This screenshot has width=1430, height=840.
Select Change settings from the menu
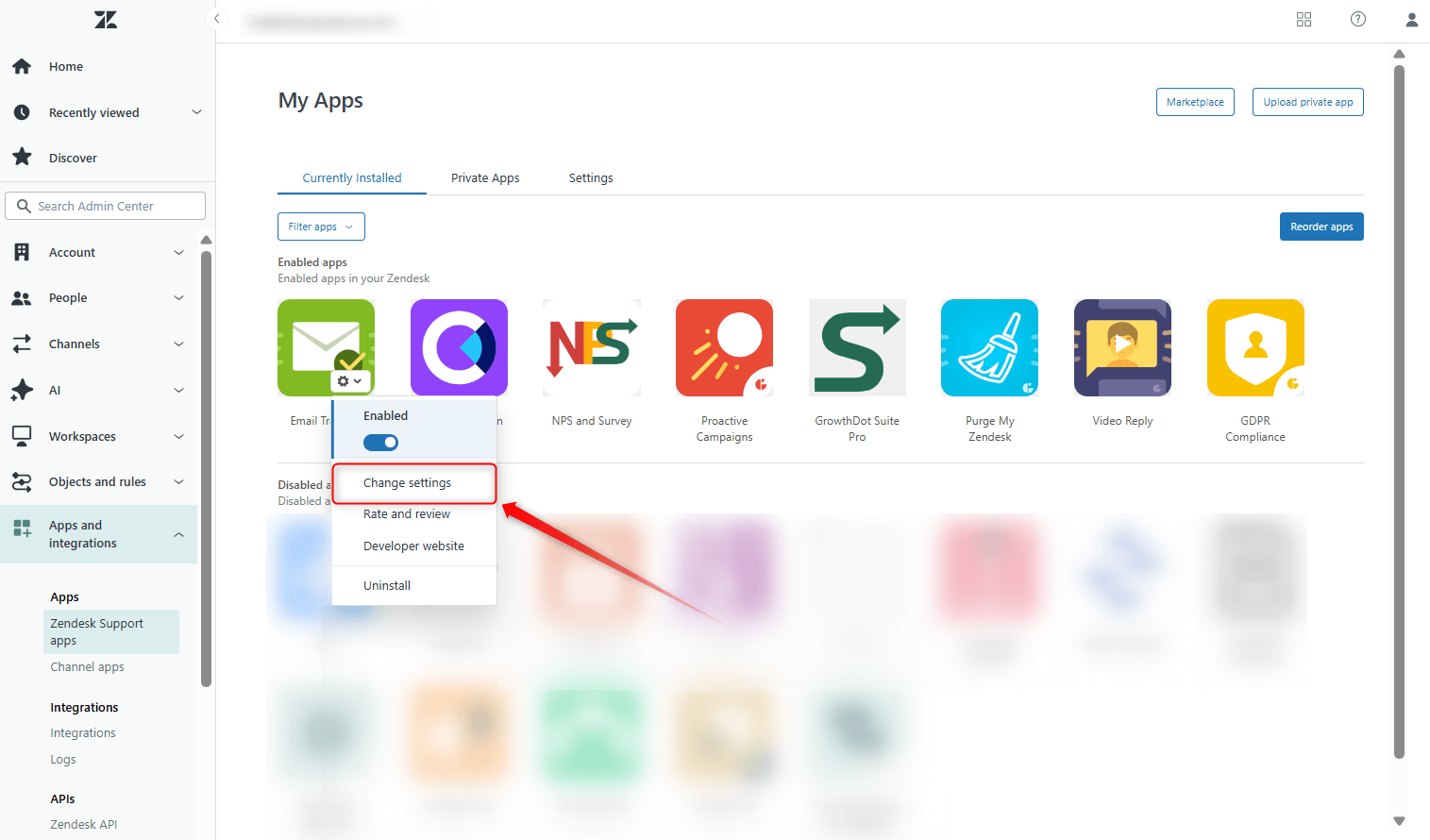(x=414, y=483)
